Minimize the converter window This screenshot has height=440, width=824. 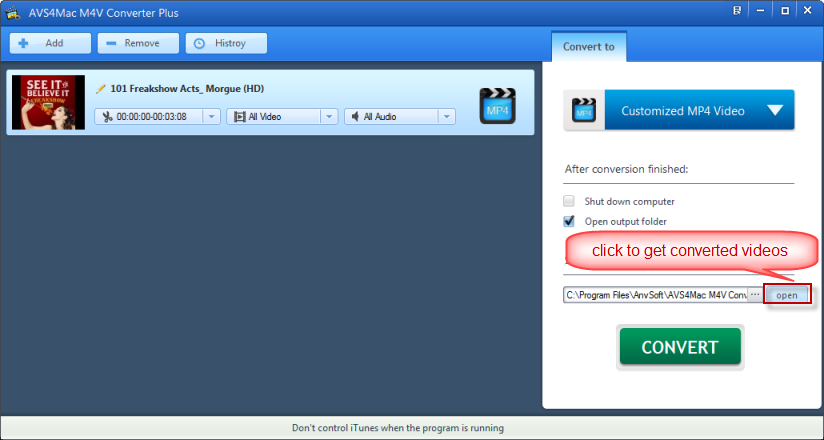760,11
